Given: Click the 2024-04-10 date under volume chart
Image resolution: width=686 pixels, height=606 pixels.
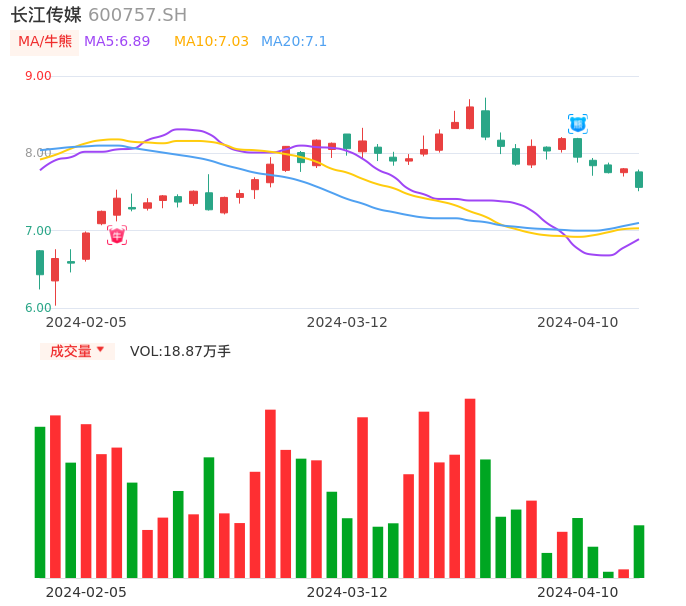Looking at the screenshot, I should pos(578,592).
